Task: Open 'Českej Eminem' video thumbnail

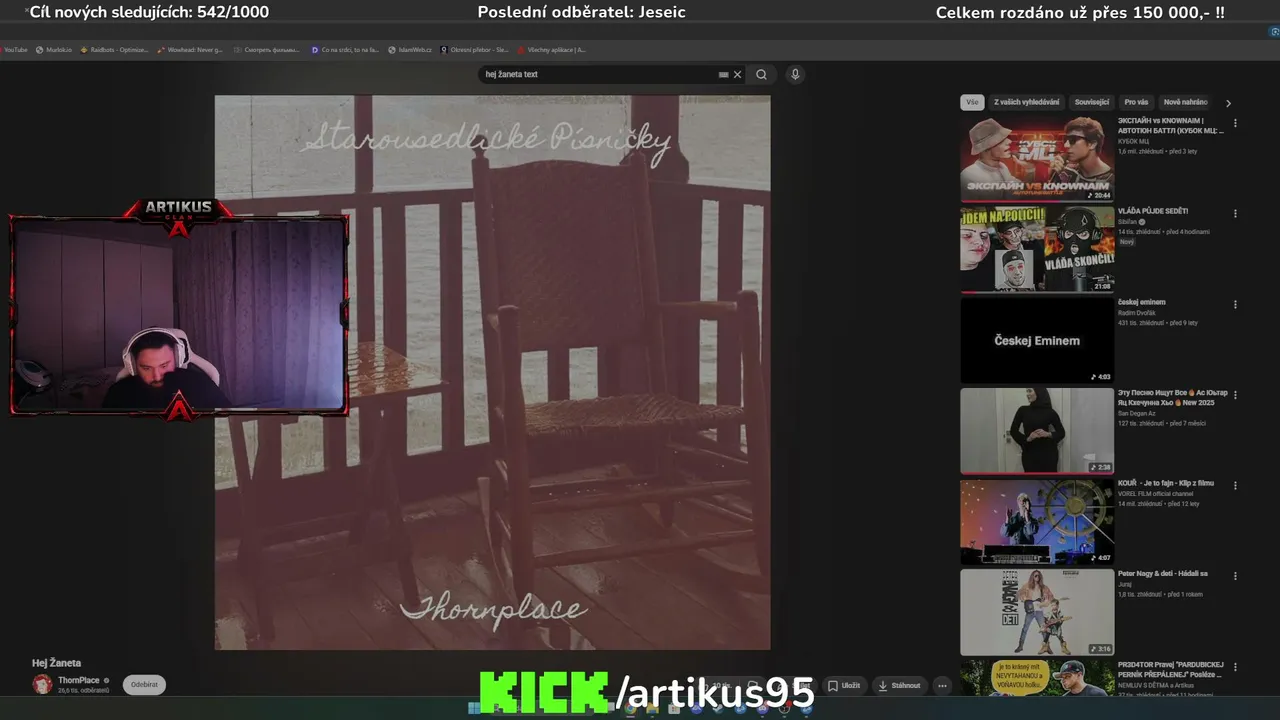Action: [1037, 340]
